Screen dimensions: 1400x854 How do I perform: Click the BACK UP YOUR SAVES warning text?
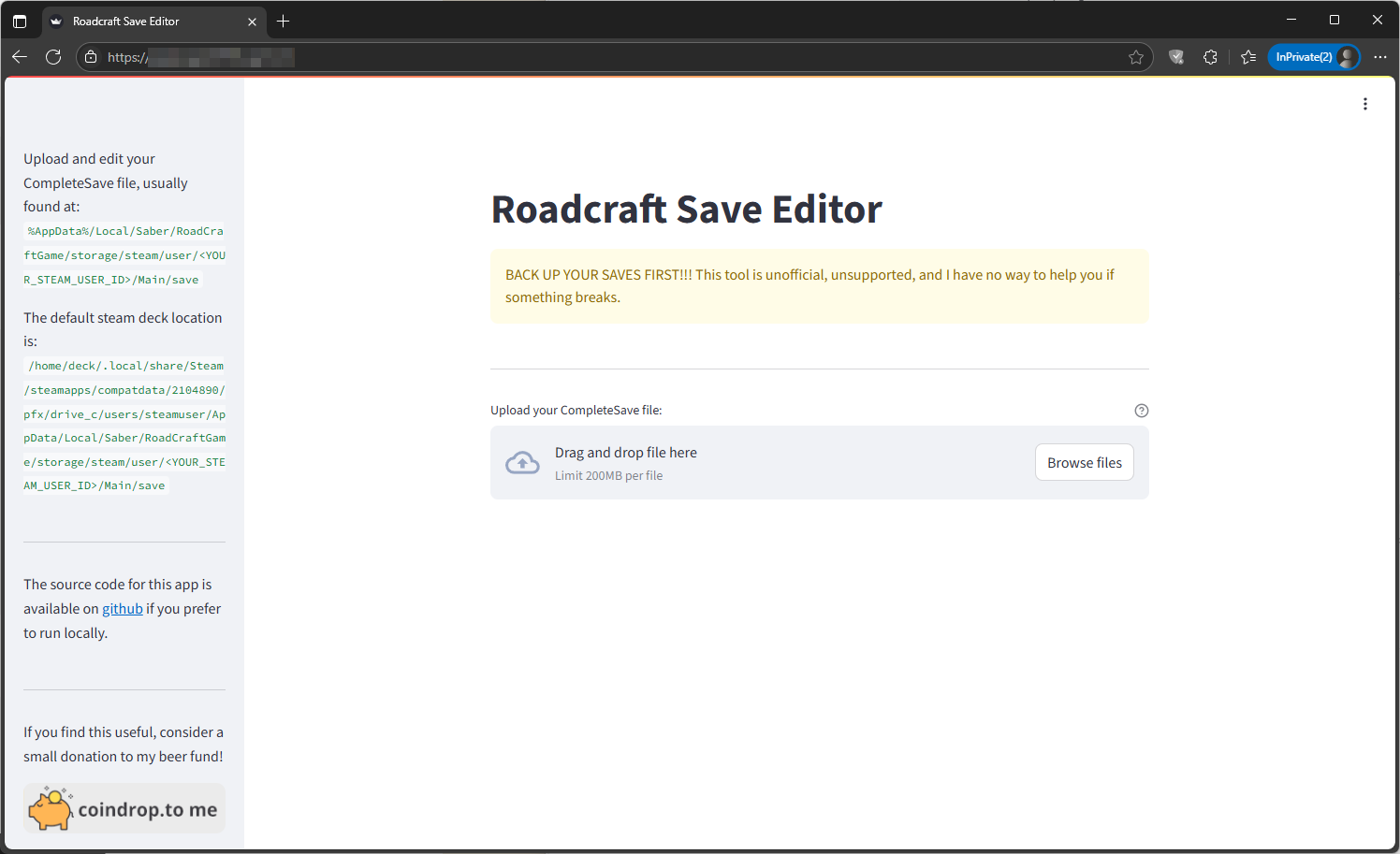(810, 286)
